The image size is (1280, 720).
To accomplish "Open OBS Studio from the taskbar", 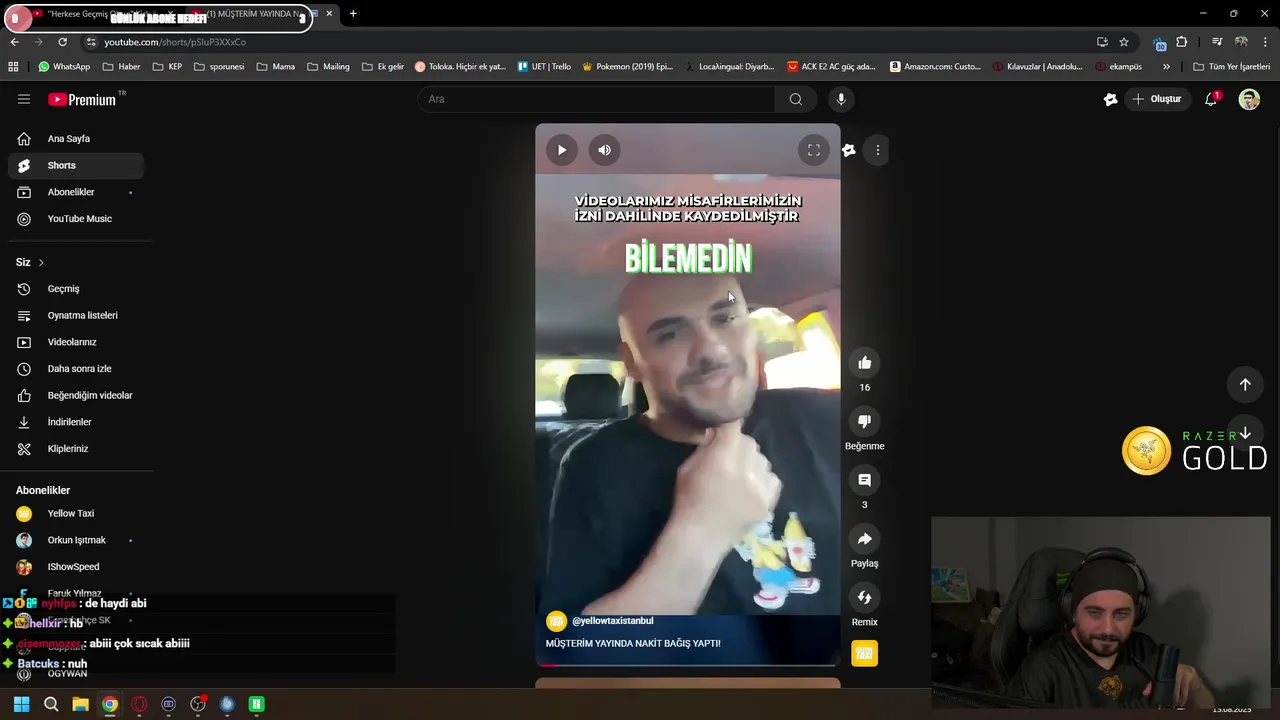I will pos(198,704).
